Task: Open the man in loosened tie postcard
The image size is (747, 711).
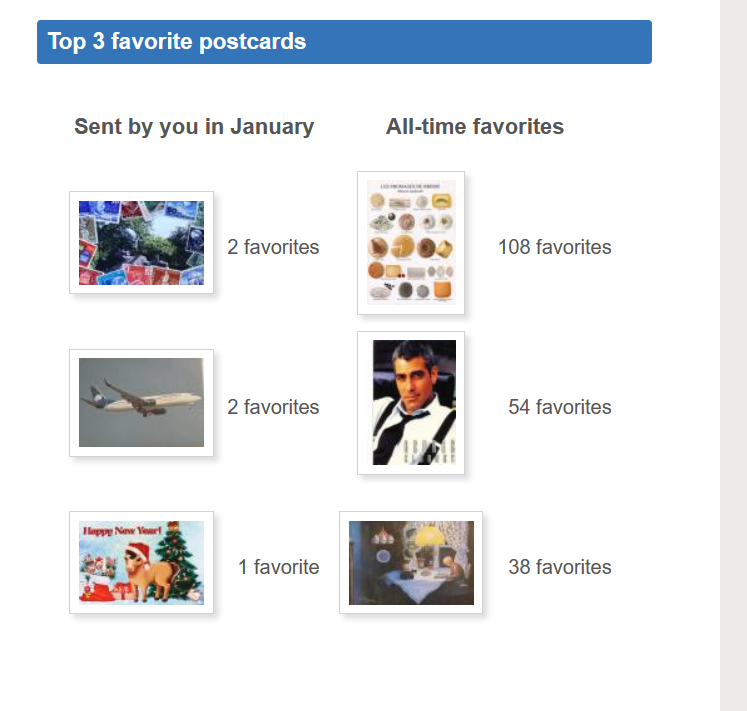Action: coord(411,402)
